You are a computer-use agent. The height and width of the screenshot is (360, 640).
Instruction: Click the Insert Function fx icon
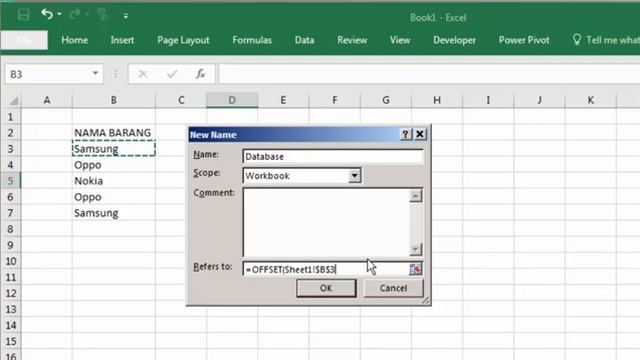click(x=200, y=74)
